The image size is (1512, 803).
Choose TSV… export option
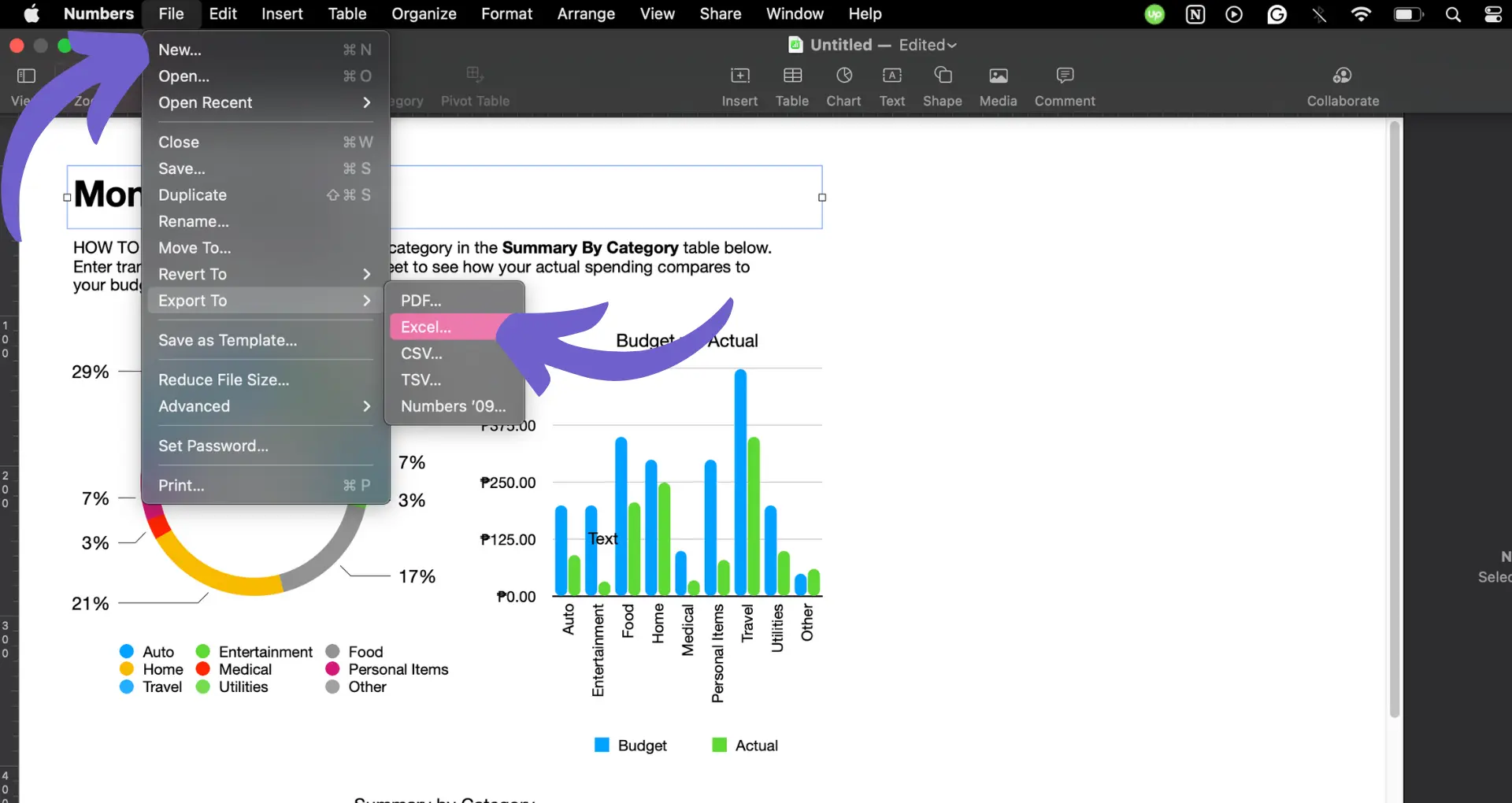pos(456,379)
